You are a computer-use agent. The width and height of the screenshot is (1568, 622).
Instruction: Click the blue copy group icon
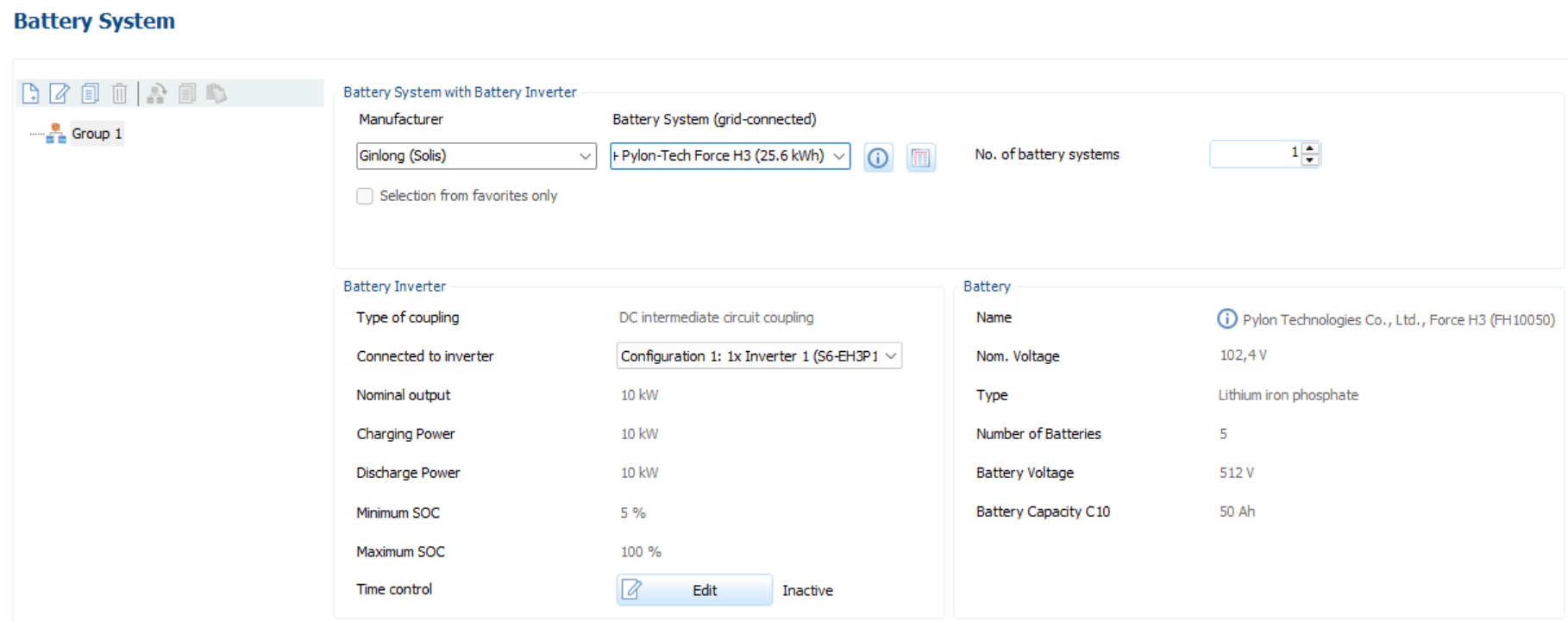pyautogui.click(x=90, y=93)
